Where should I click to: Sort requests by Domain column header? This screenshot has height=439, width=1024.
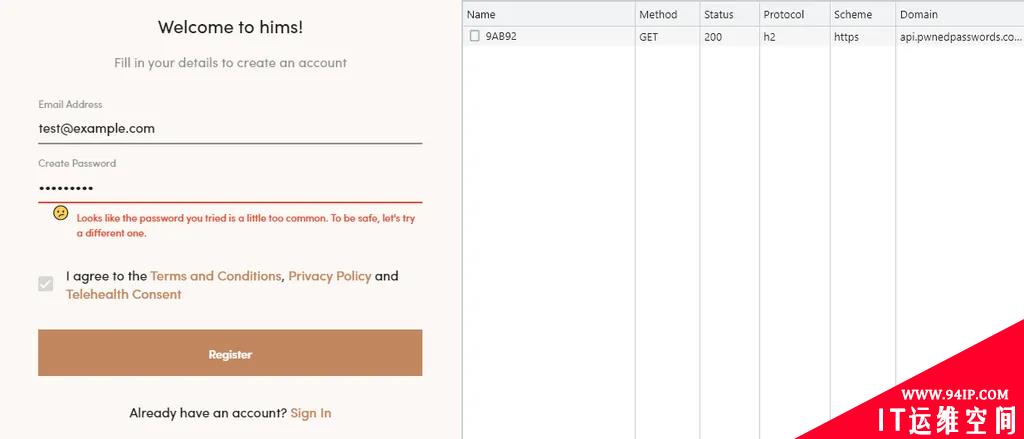959,14
